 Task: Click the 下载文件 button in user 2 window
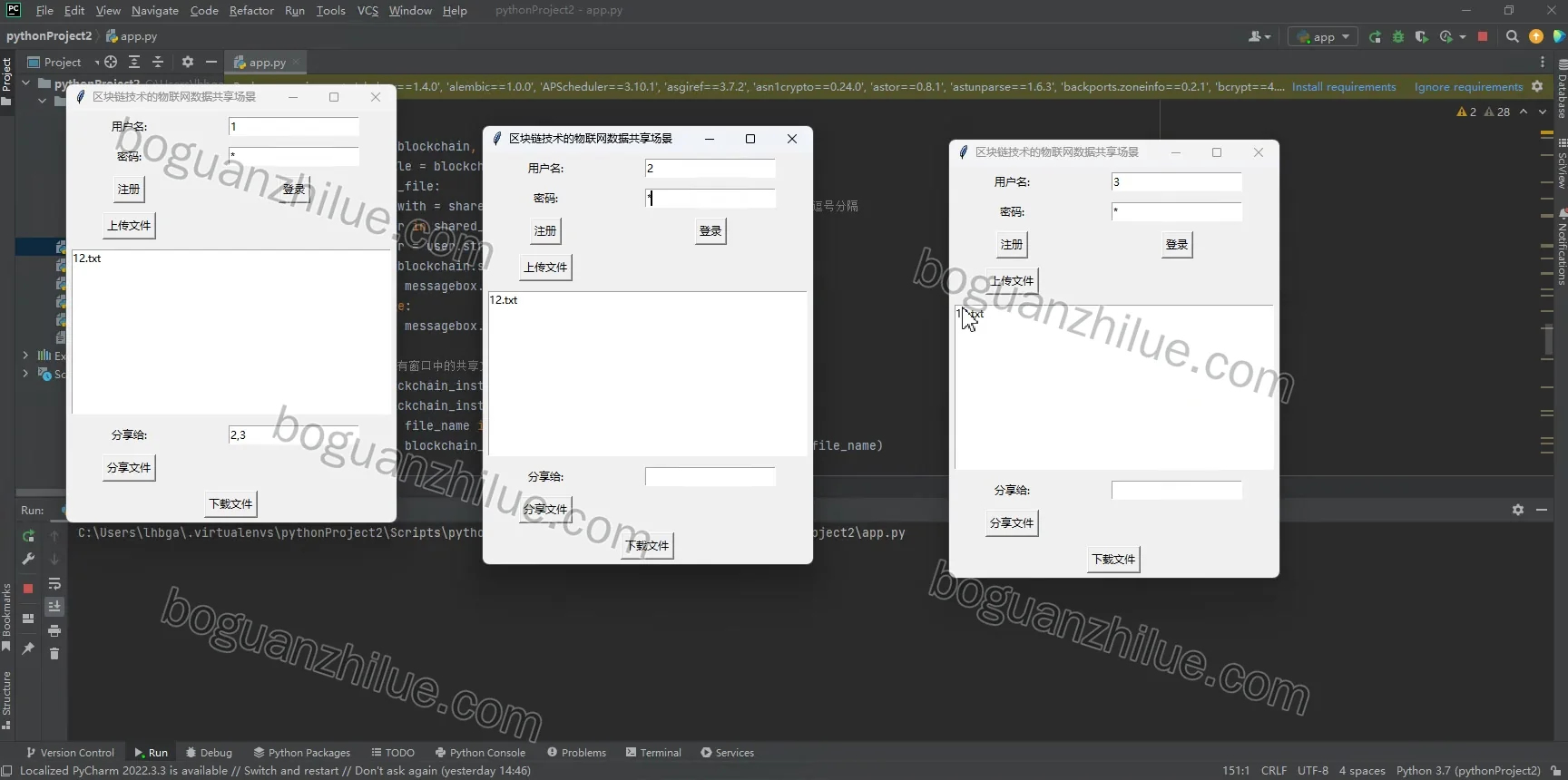tap(647, 545)
